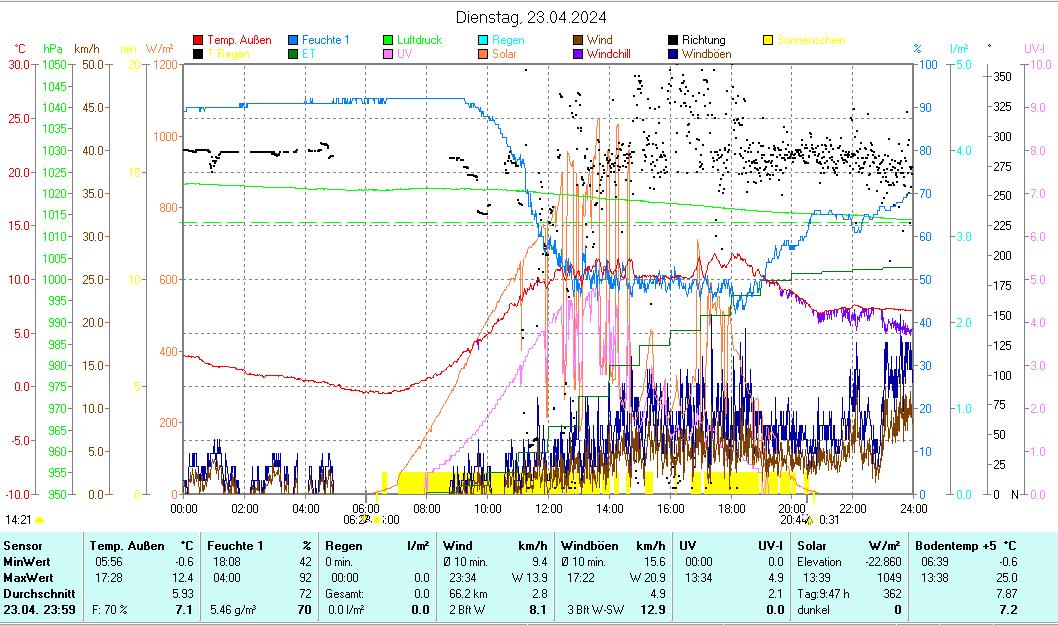This screenshot has height=625, width=1058.
Task: Click the blue Feuchte 1 legend swatch
Action: click(293, 41)
